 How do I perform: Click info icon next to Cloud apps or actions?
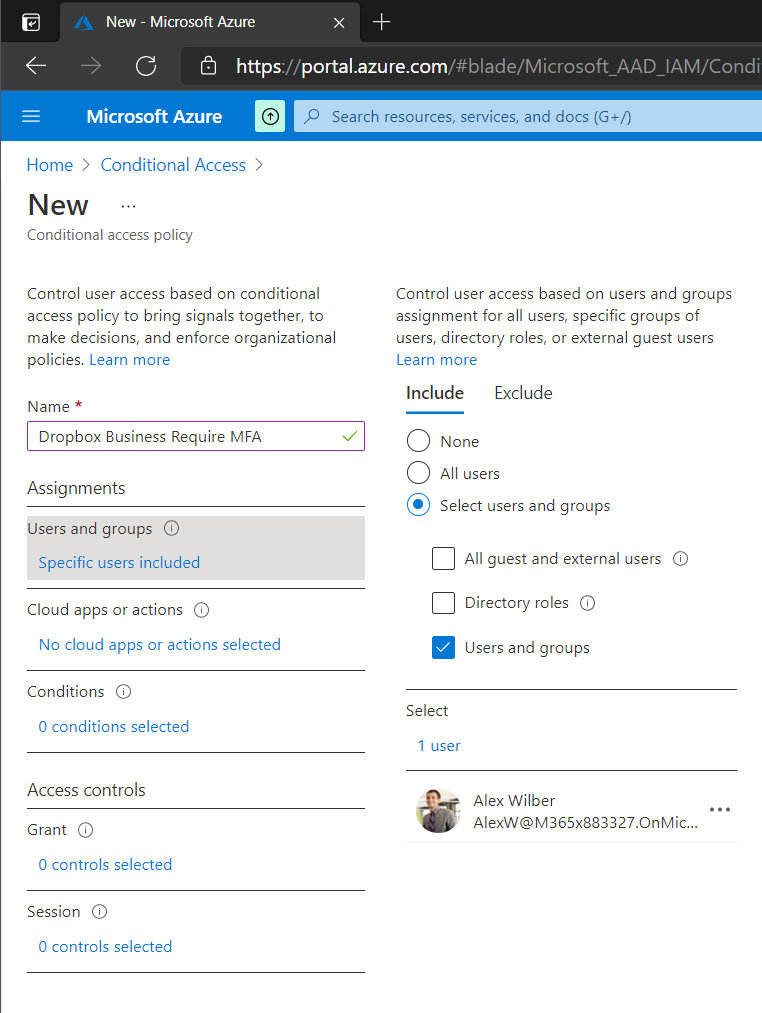click(202, 610)
